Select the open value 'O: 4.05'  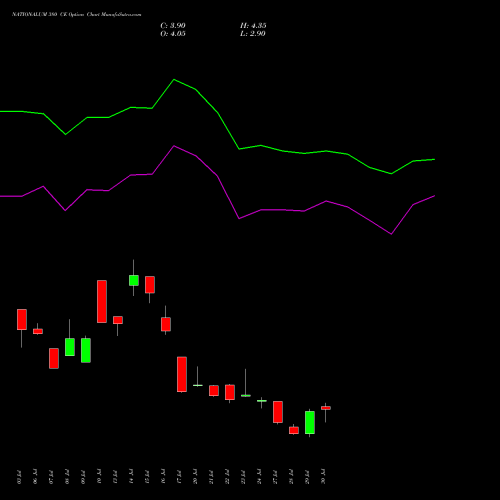[173, 34]
